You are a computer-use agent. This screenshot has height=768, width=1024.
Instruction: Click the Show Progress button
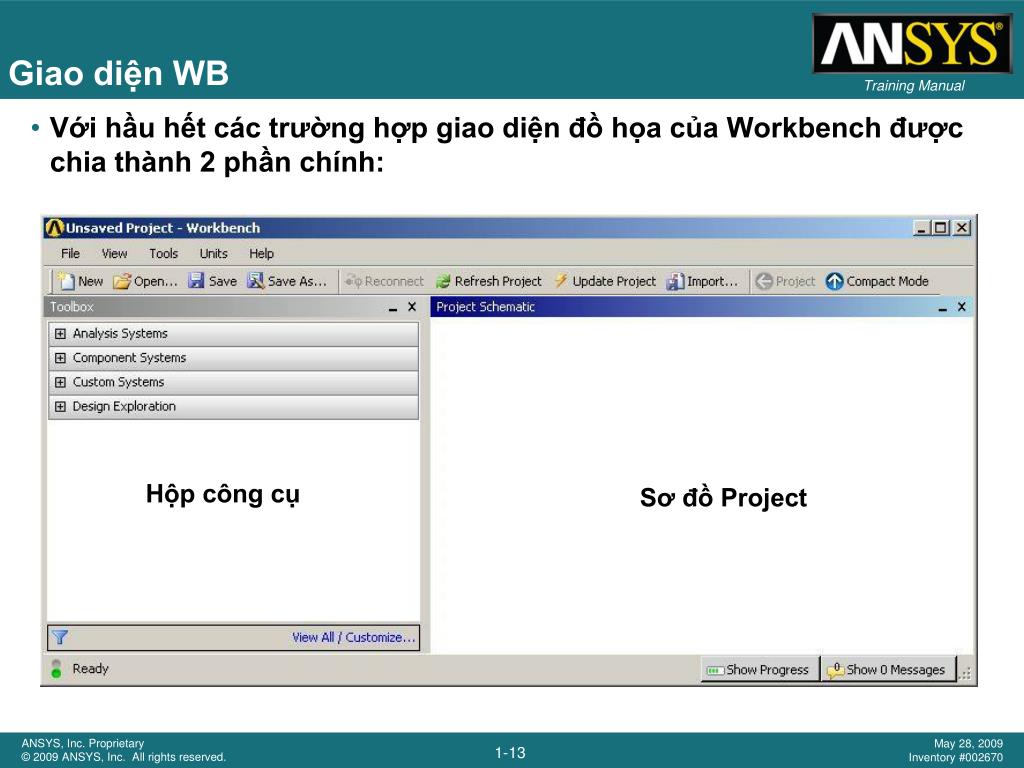click(x=760, y=669)
